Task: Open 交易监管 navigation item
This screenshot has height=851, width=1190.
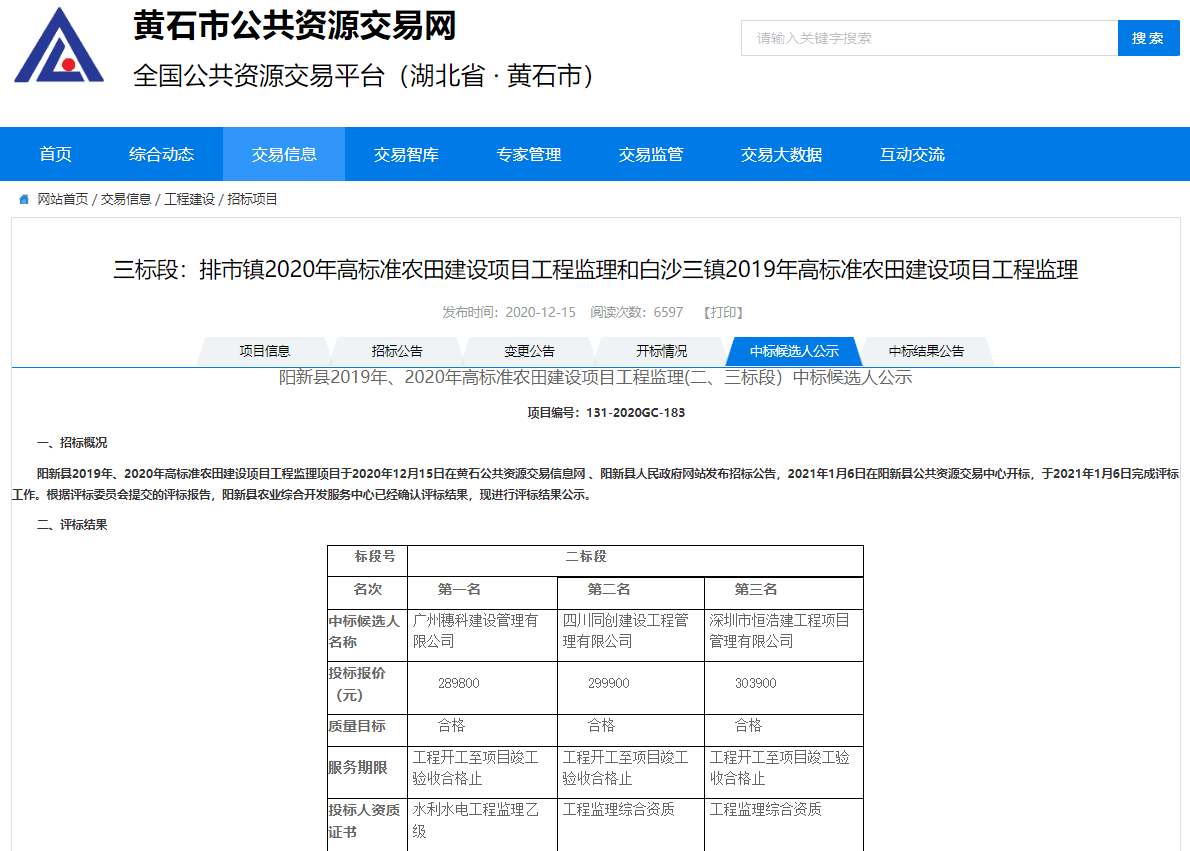Action: click(x=651, y=154)
